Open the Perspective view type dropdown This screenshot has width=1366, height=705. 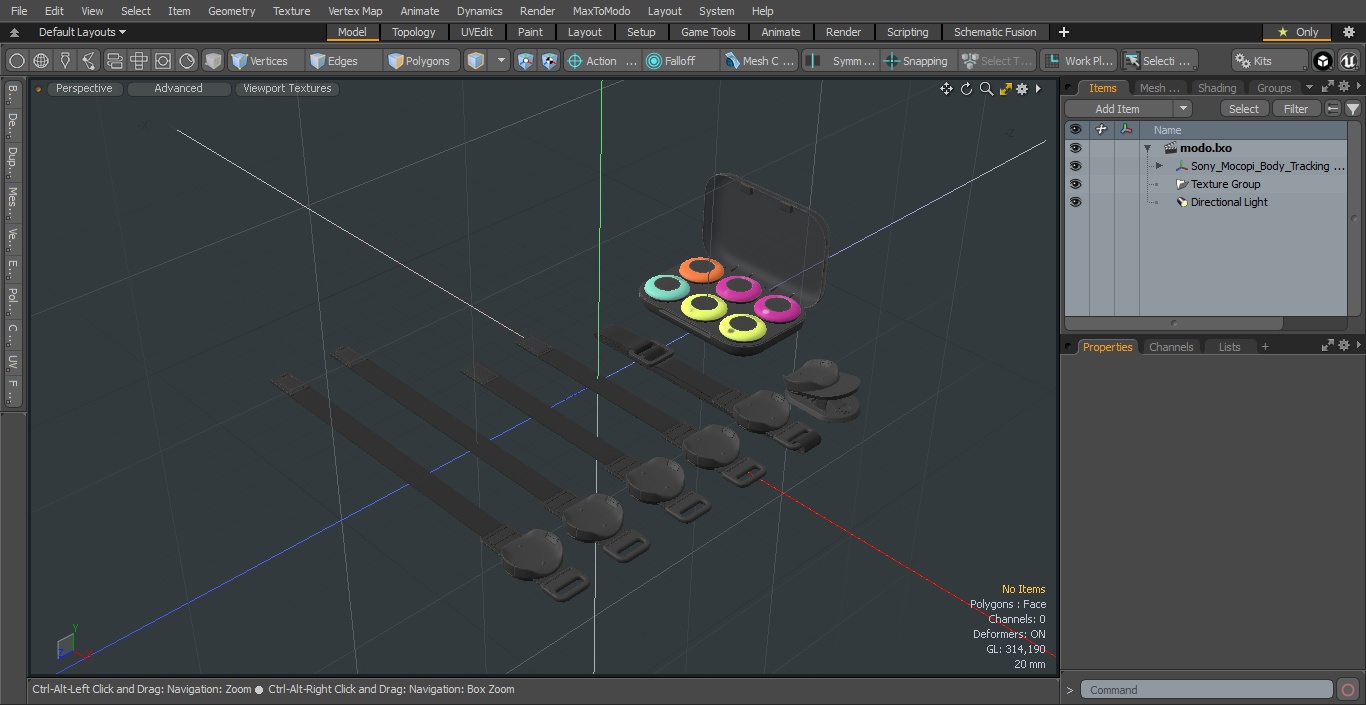(x=85, y=89)
